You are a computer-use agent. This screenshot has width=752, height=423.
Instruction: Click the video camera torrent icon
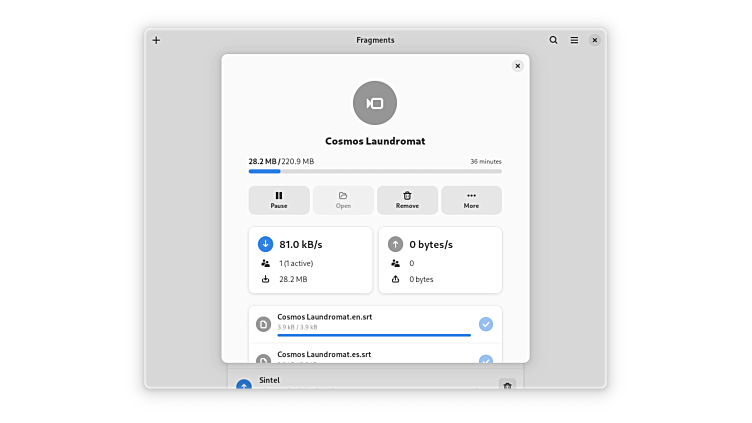375,103
